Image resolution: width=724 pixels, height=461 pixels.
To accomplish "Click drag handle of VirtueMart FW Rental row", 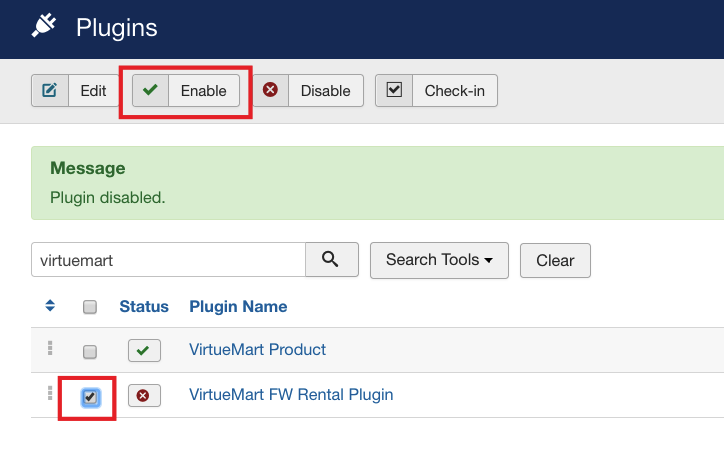I will click(49, 394).
